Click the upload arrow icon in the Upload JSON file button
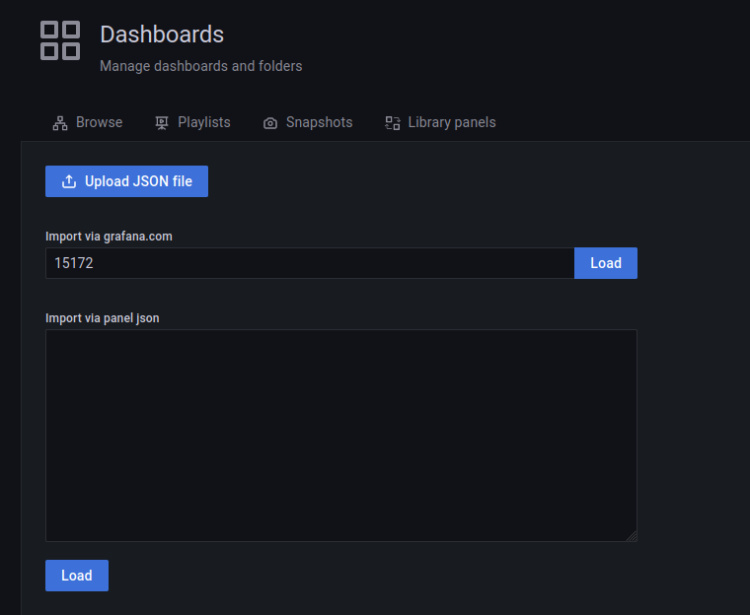The height and width of the screenshot is (615, 750). tap(69, 182)
